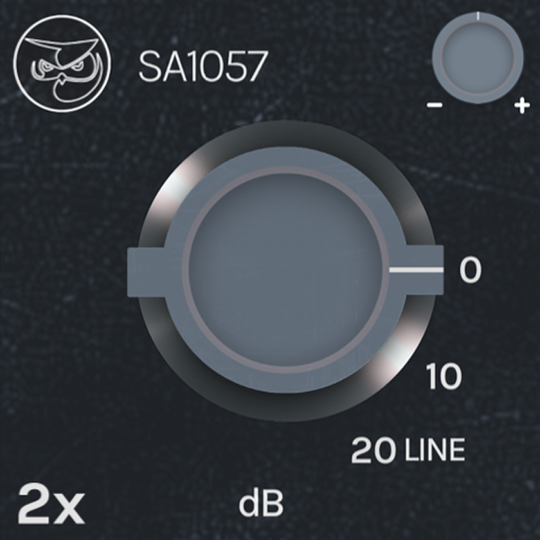Image resolution: width=540 pixels, height=540 pixels.
Task: Click the inner ring edge of the main knob
Action: (x=285, y=170)
